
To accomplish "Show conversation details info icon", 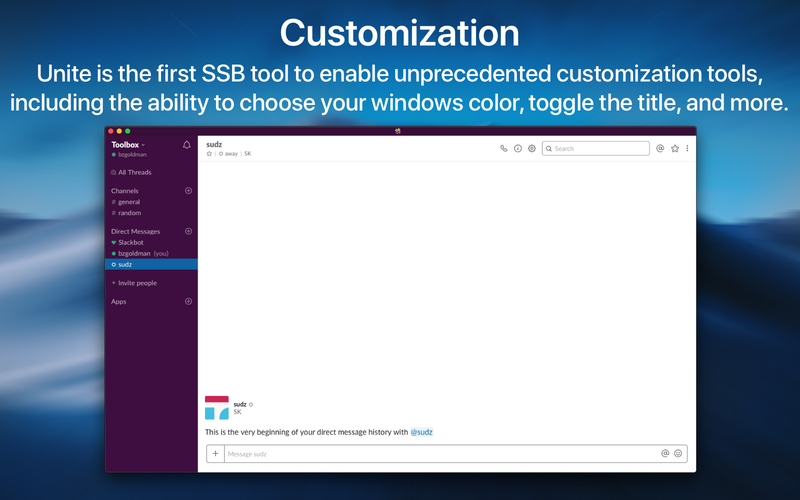I will pyautogui.click(x=518, y=148).
